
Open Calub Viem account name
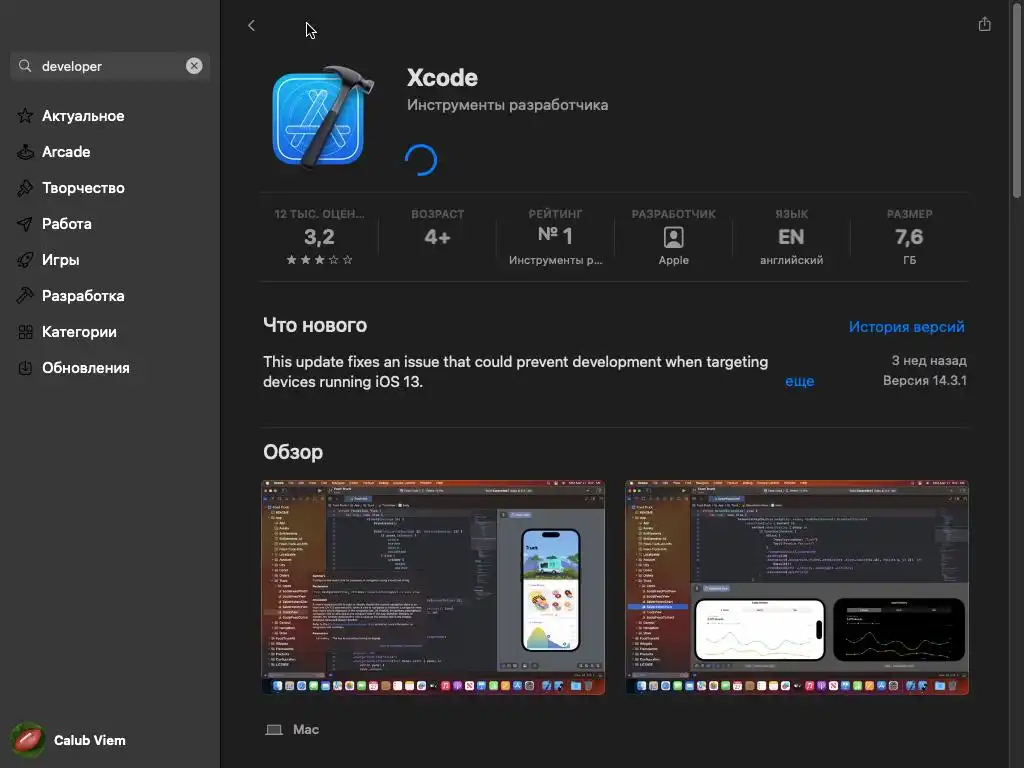point(89,741)
